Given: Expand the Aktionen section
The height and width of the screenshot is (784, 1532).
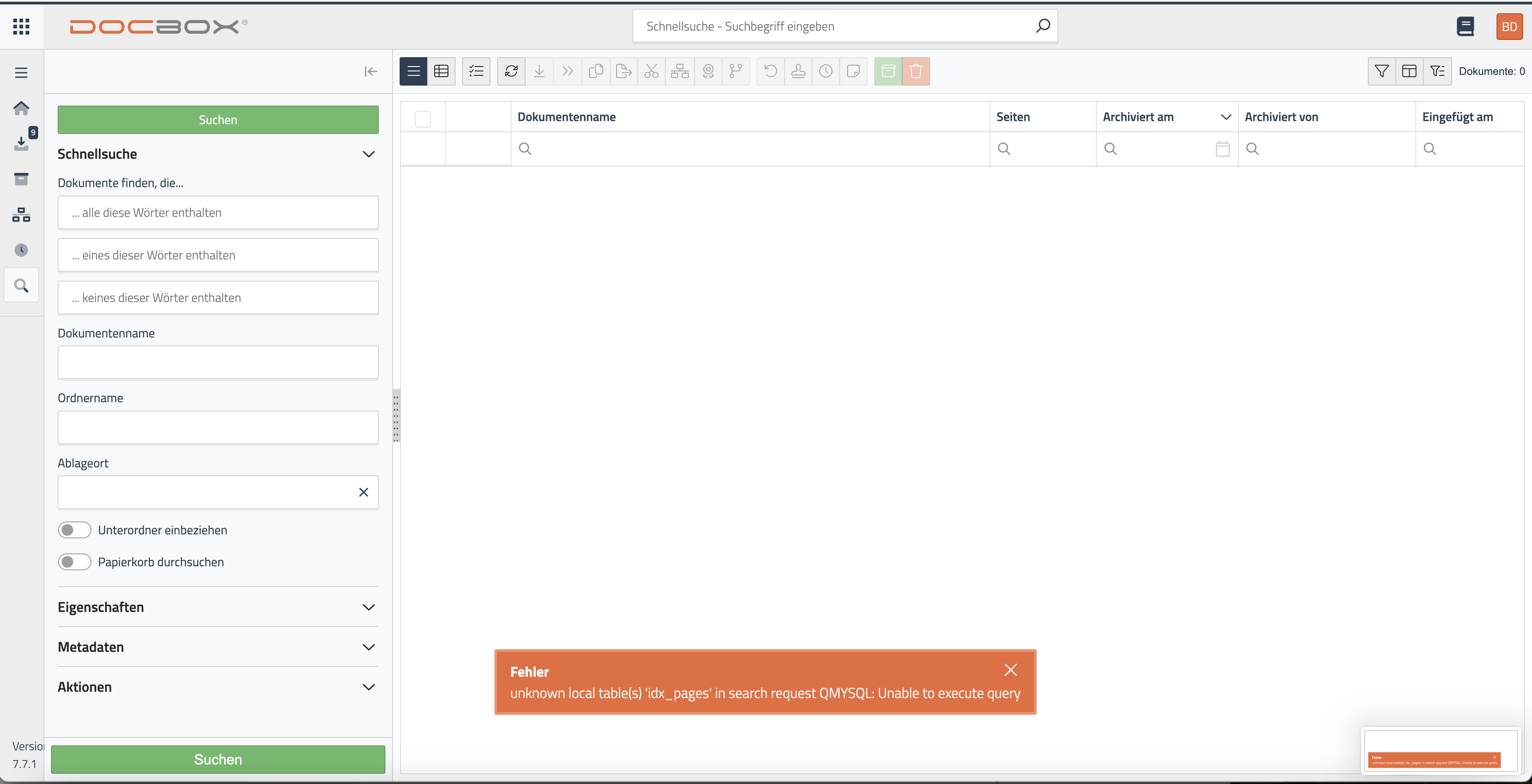Looking at the screenshot, I should click(x=369, y=686).
